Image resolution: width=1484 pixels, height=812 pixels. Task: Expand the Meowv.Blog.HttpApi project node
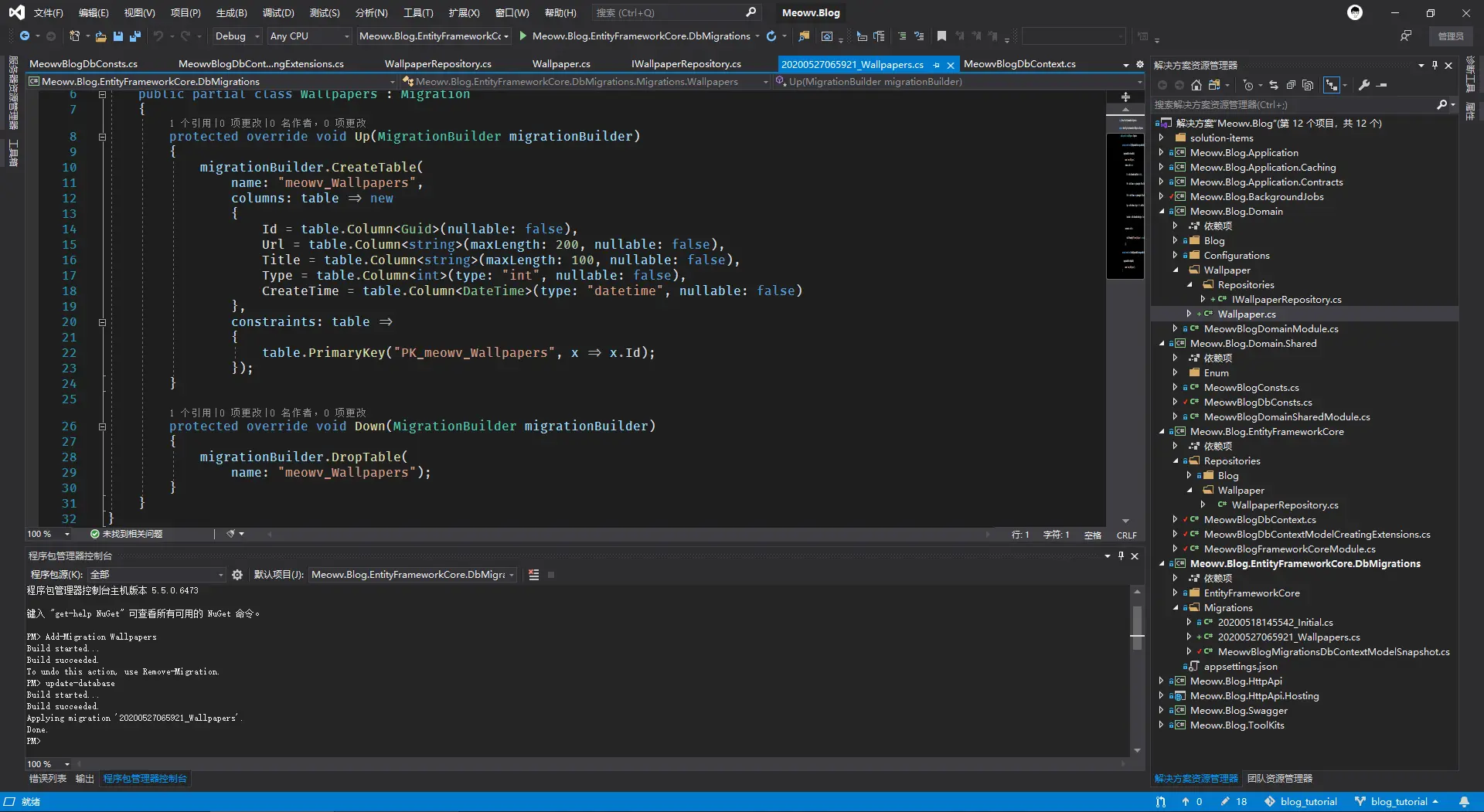(1161, 681)
